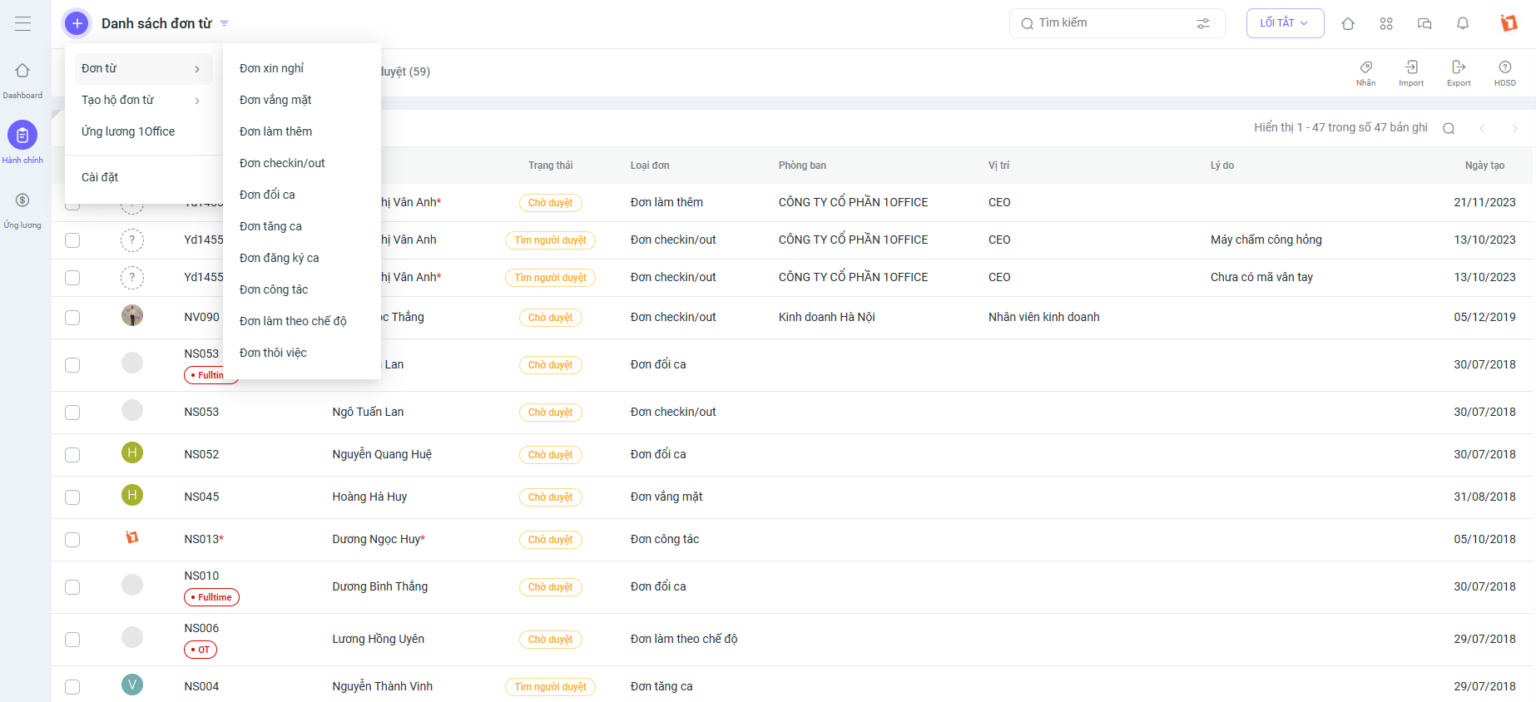This screenshot has height=702, width=1536.
Task: Open Ứng lương module in sidebar
Action: tap(22, 208)
